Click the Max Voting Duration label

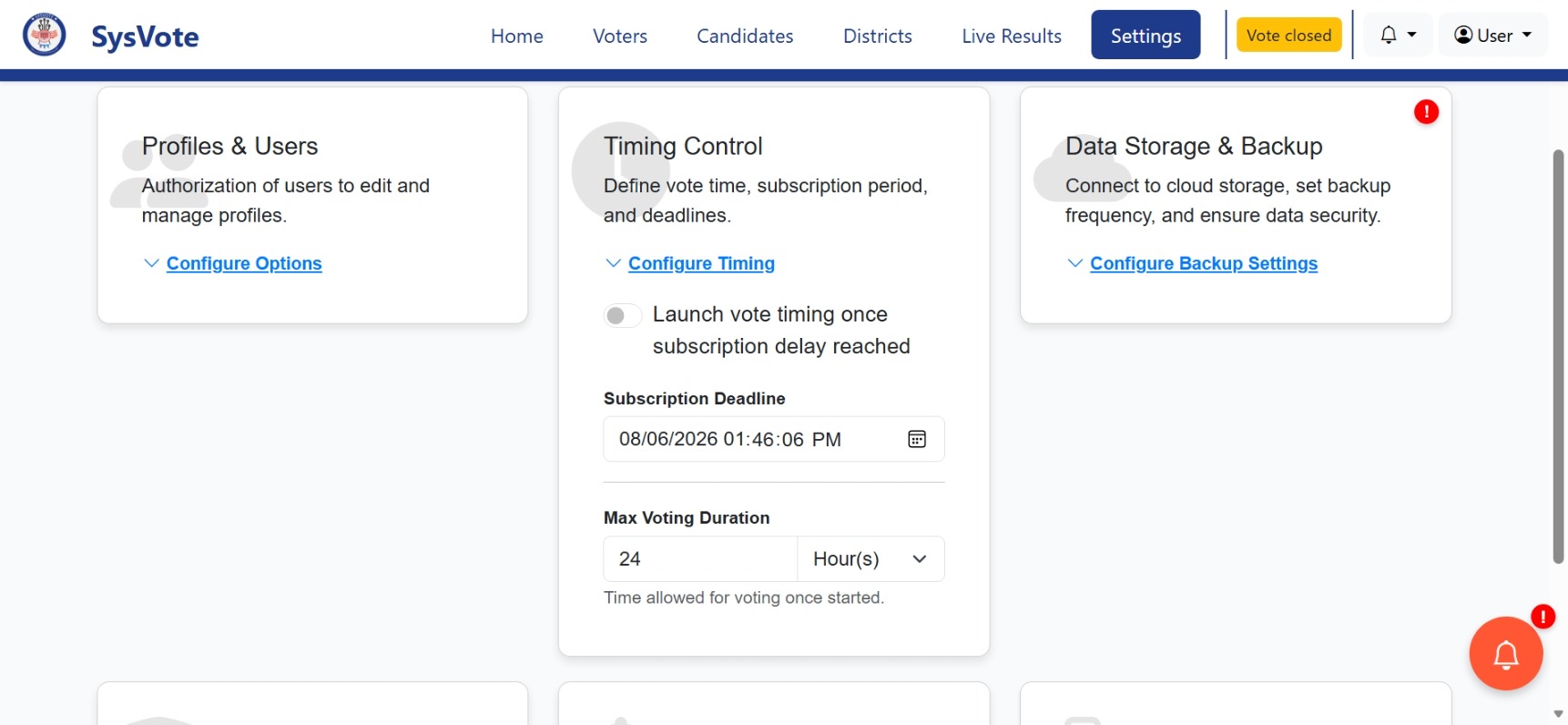click(687, 518)
